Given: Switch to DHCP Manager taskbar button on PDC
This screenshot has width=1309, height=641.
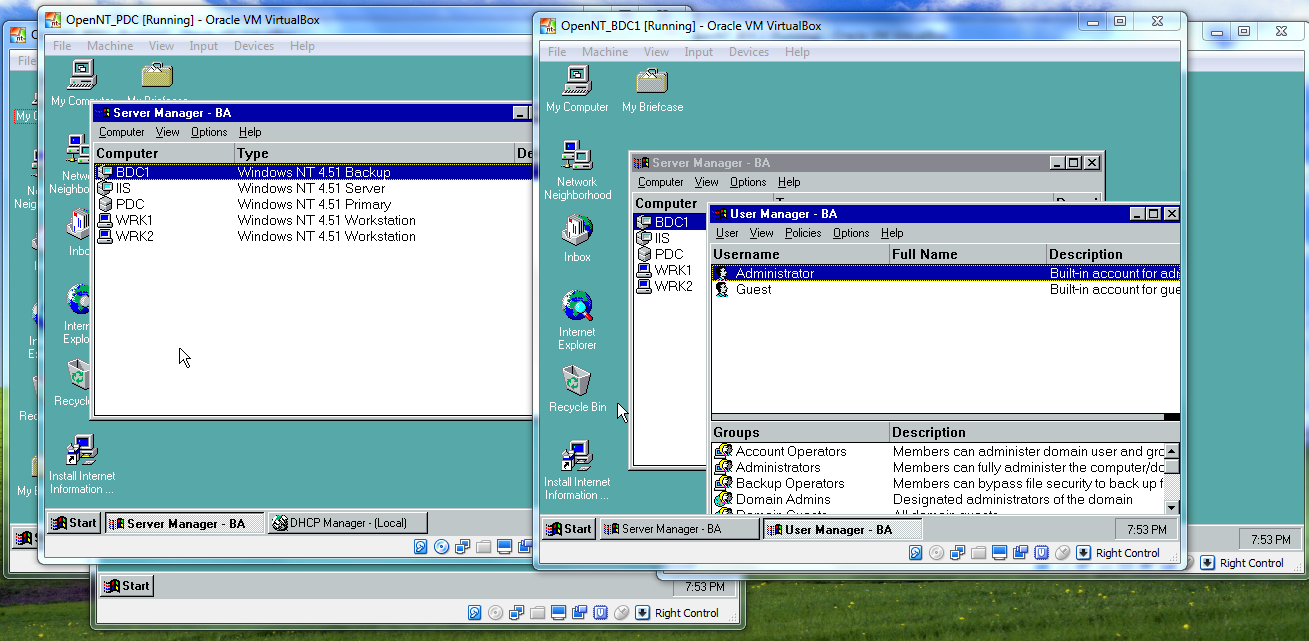Looking at the screenshot, I should click(x=347, y=522).
